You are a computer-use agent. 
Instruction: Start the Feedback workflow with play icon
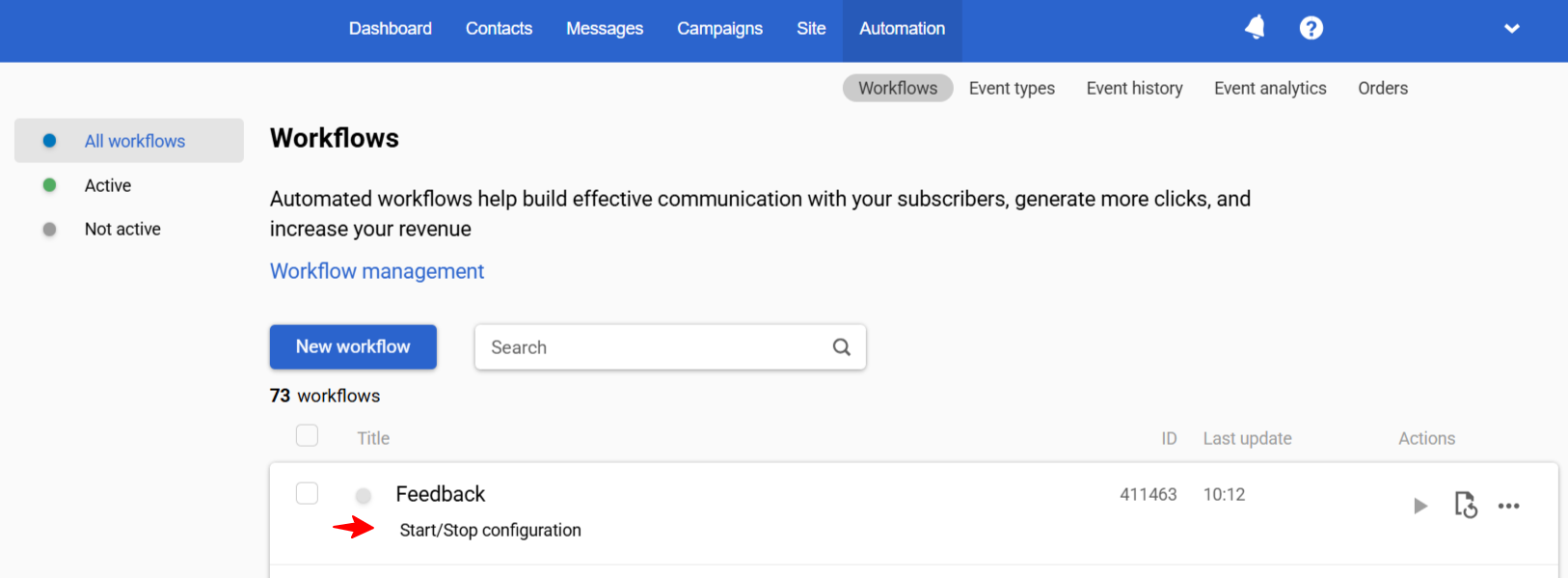click(x=1419, y=506)
